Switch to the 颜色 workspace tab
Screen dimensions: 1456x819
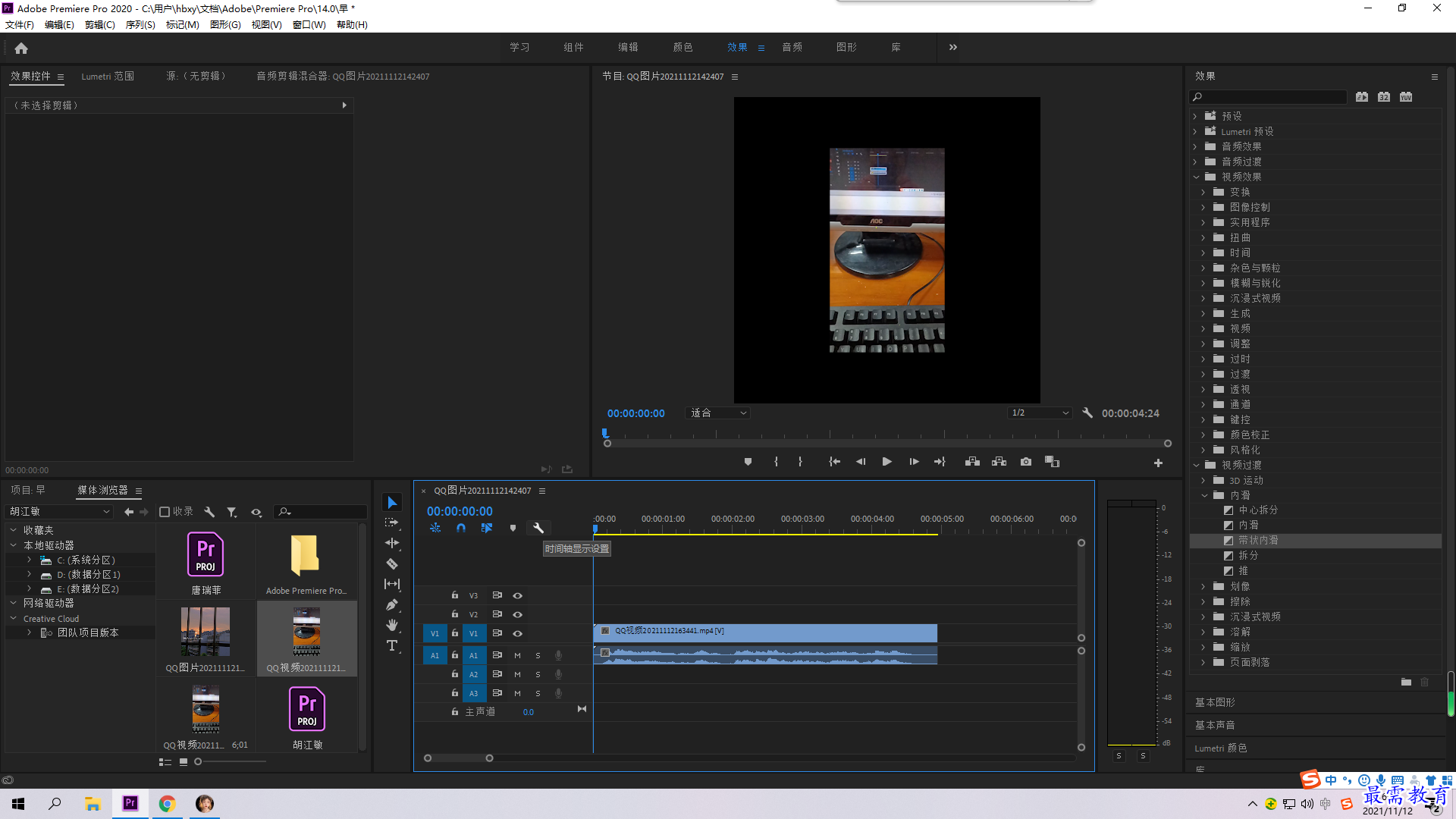coord(682,47)
